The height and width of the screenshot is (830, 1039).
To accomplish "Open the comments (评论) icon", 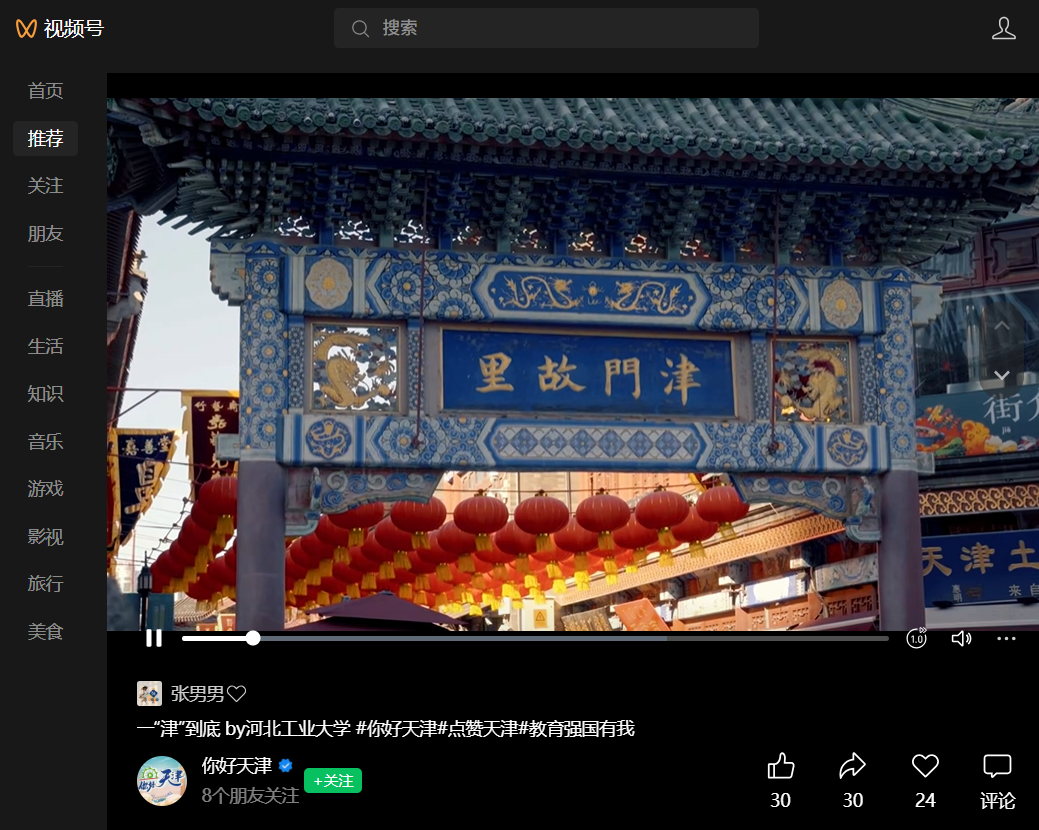I will (997, 767).
